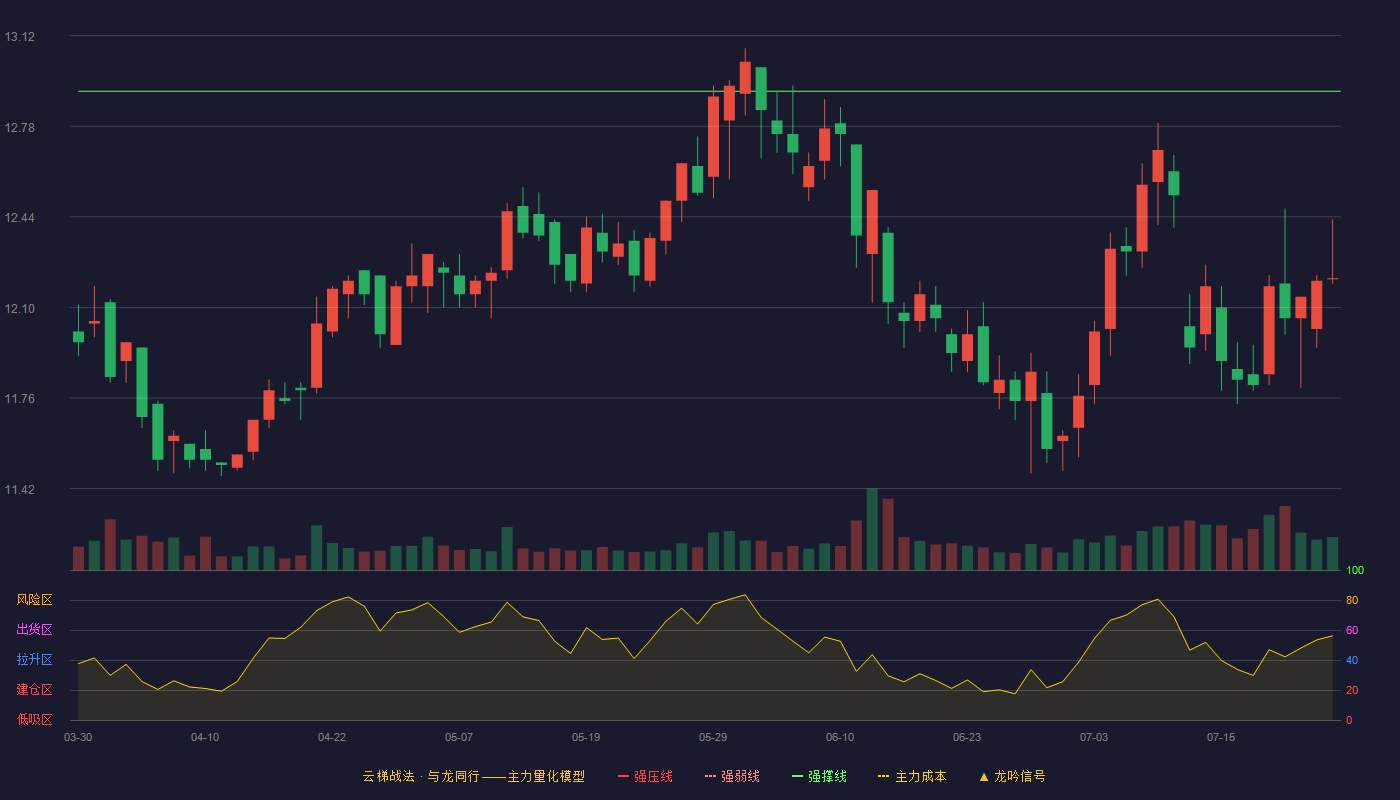Screen dimensions: 1400x800
Task: Click the 04-10 date axis label
Action: point(205,737)
